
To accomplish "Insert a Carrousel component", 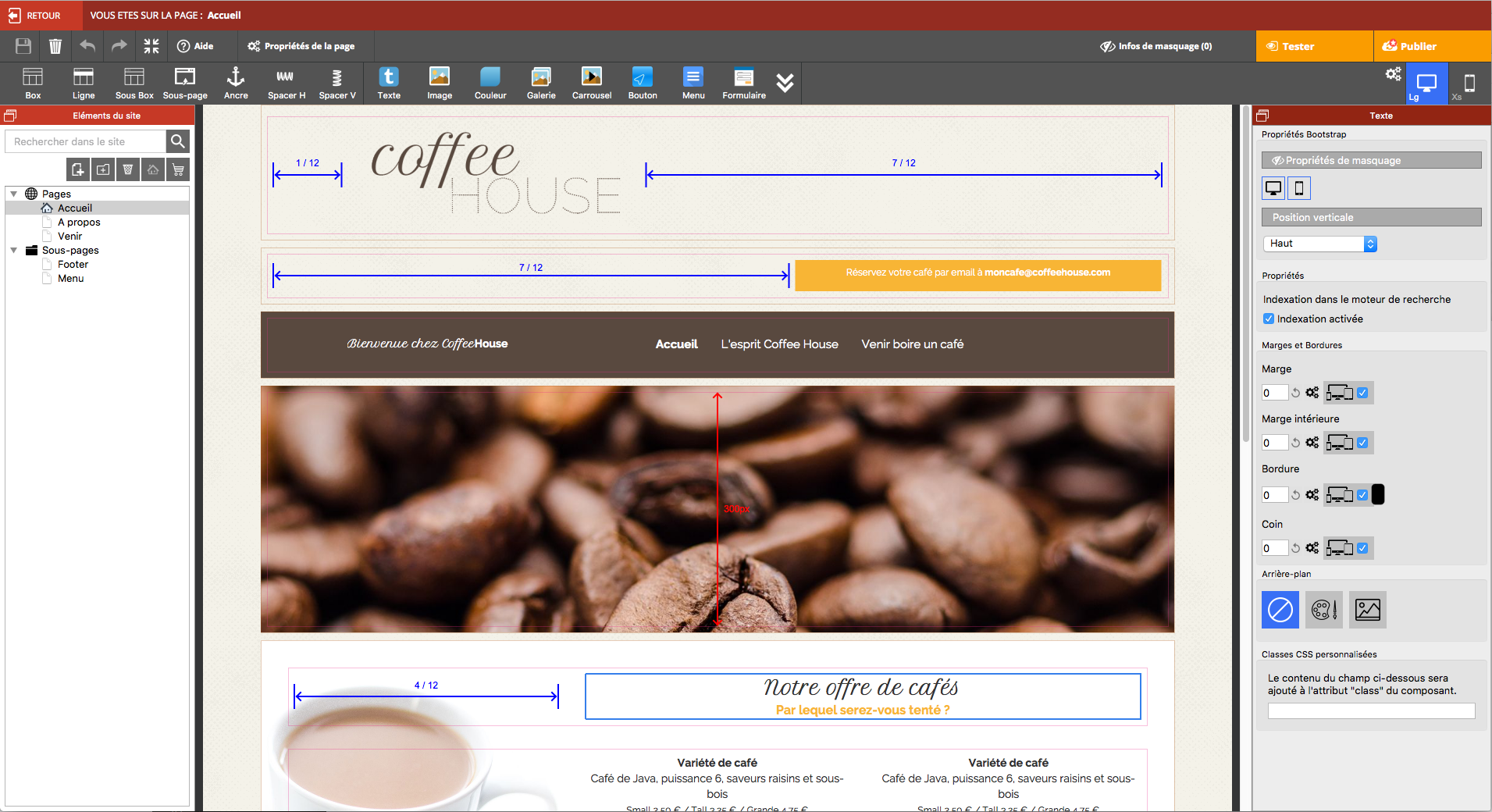I will pyautogui.click(x=591, y=82).
